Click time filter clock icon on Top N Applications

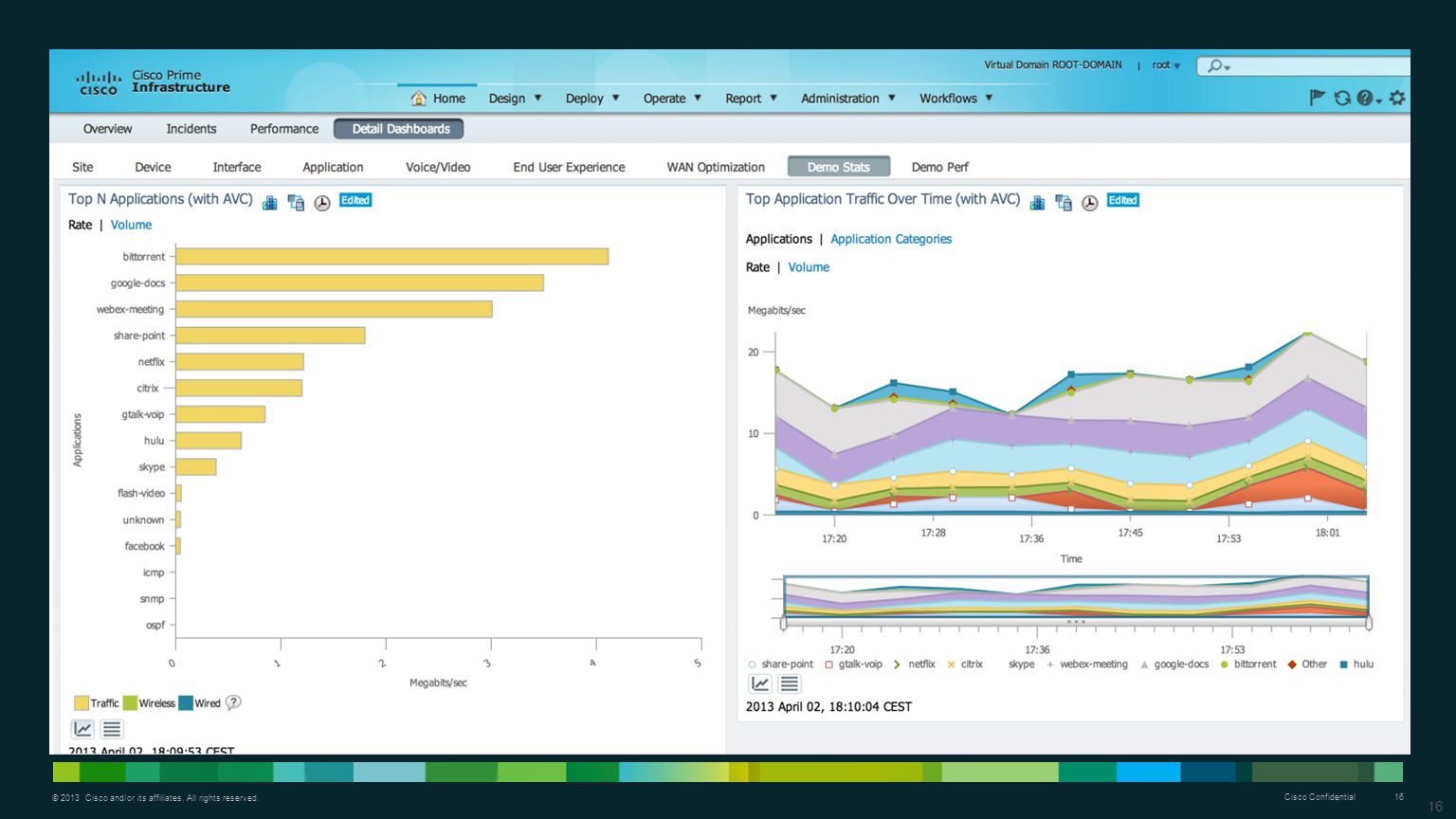click(x=322, y=203)
